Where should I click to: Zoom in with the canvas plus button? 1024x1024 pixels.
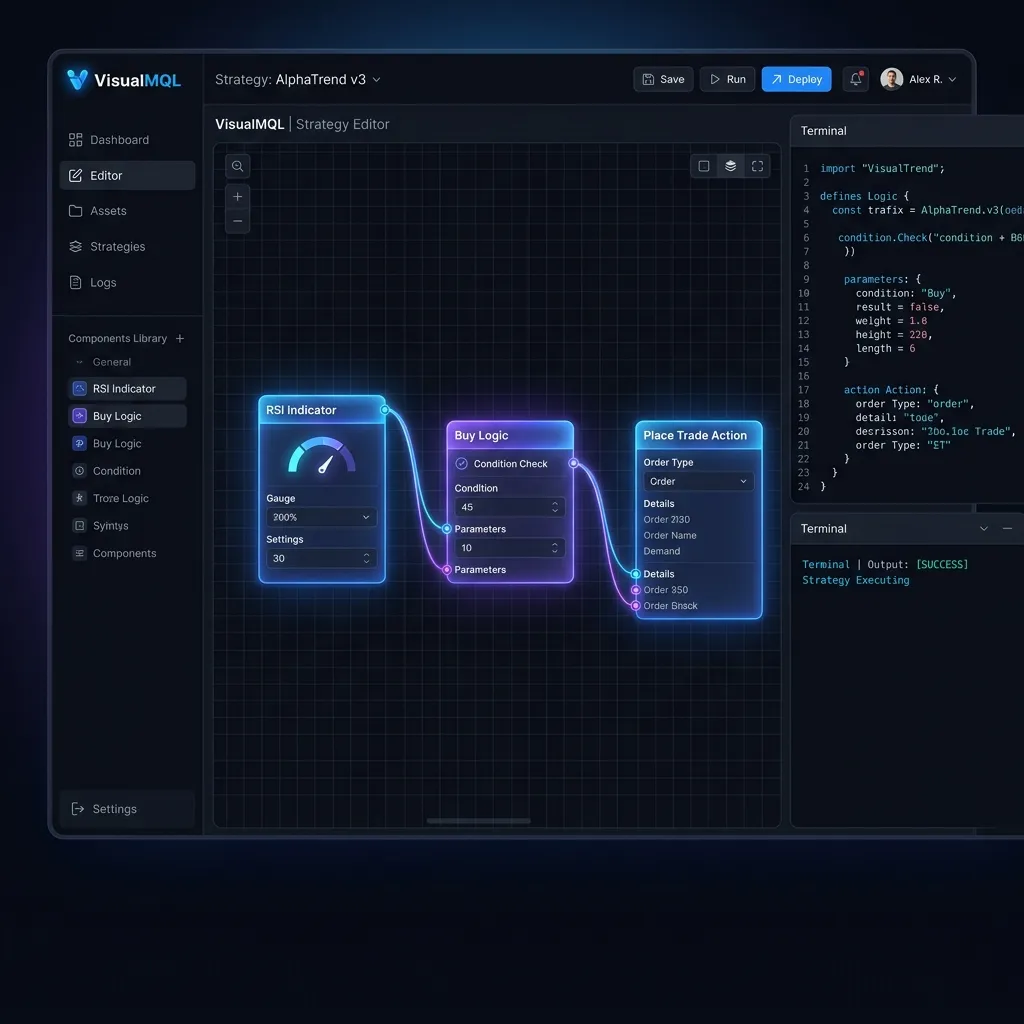[x=238, y=197]
